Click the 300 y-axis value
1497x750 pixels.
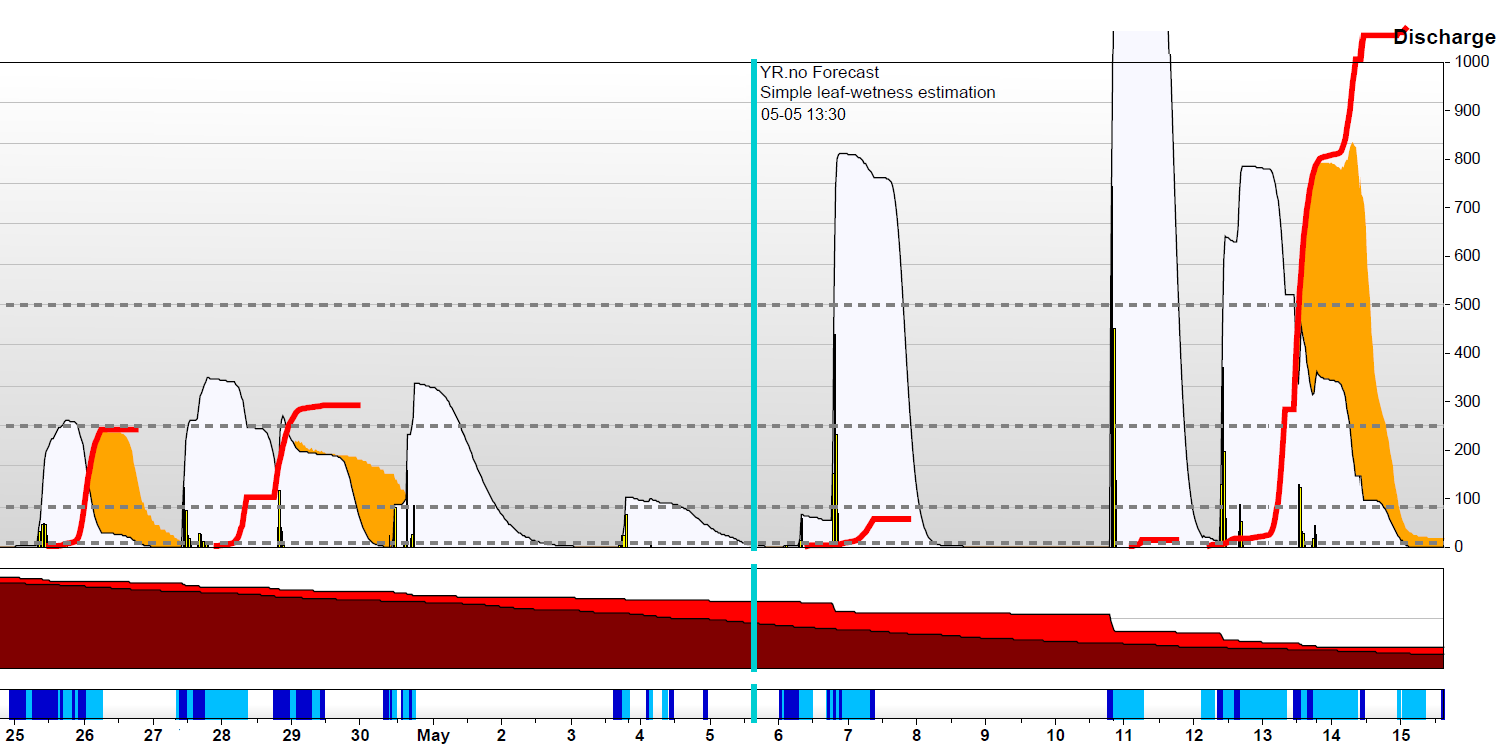tap(1468, 402)
